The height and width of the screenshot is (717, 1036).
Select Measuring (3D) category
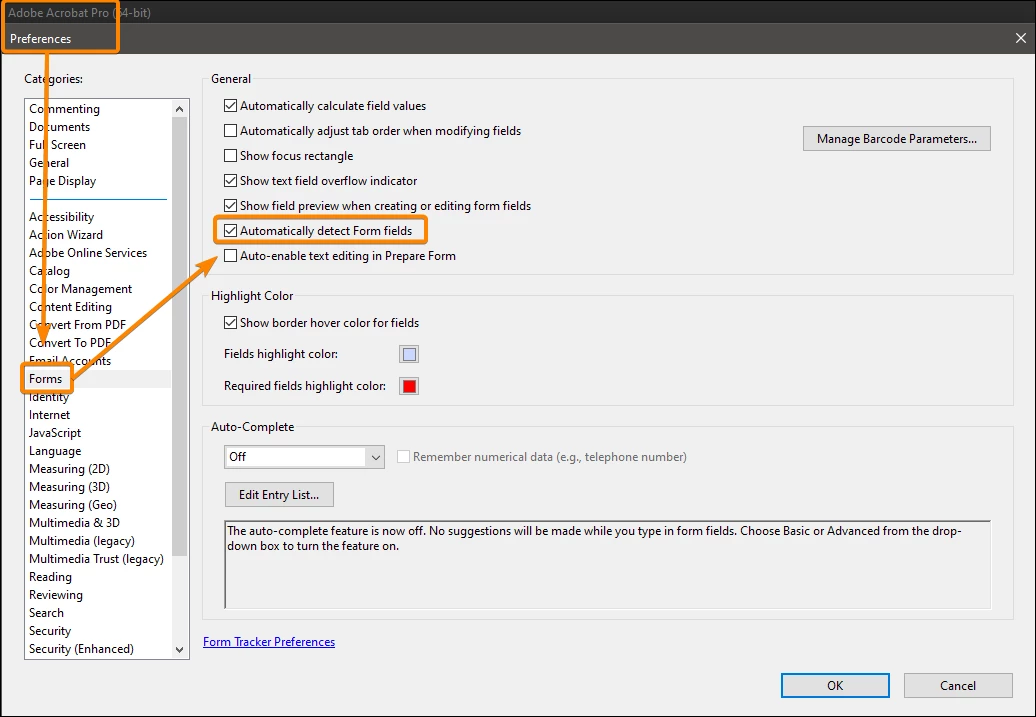coord(69,486)
